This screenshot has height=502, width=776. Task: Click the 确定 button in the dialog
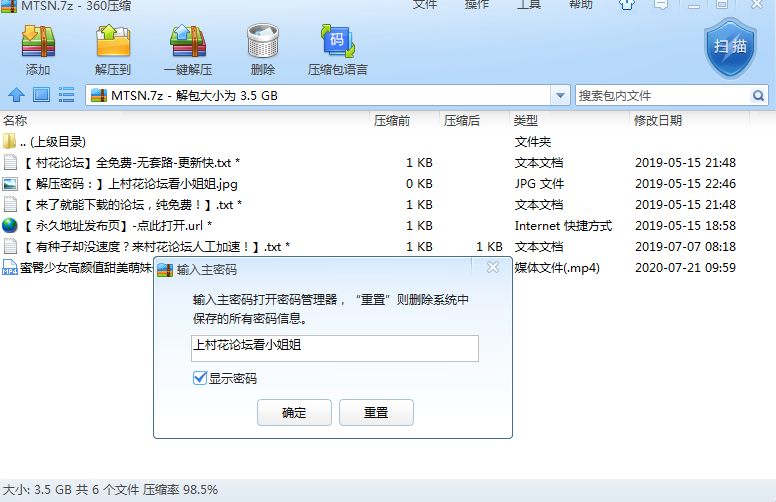click(x=294, y=412)
